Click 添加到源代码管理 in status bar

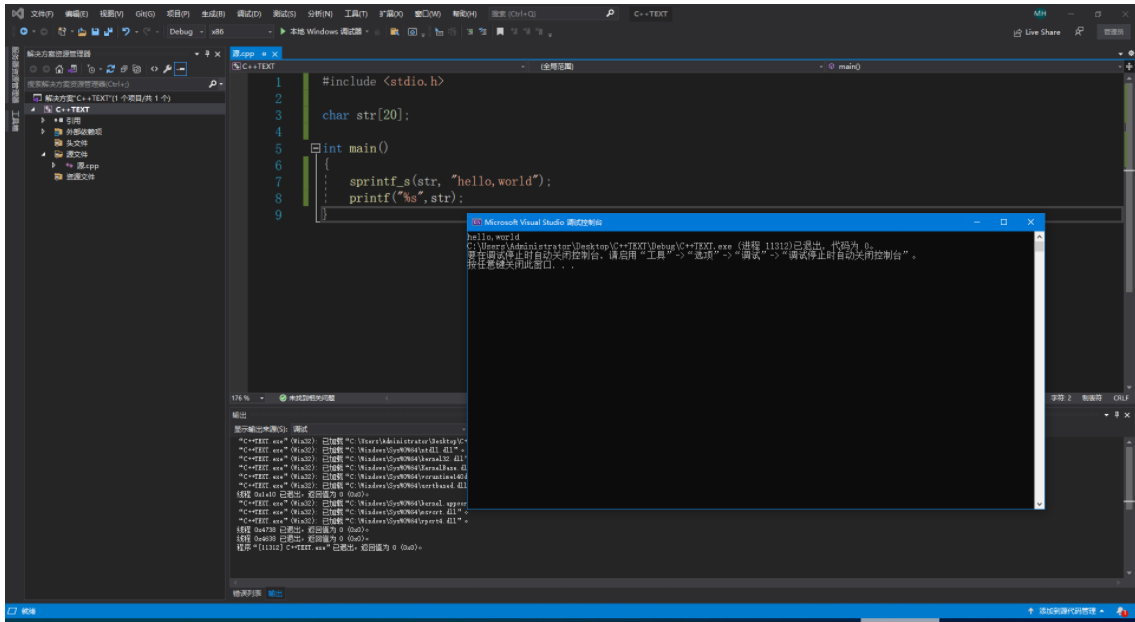coord(1066,611)
